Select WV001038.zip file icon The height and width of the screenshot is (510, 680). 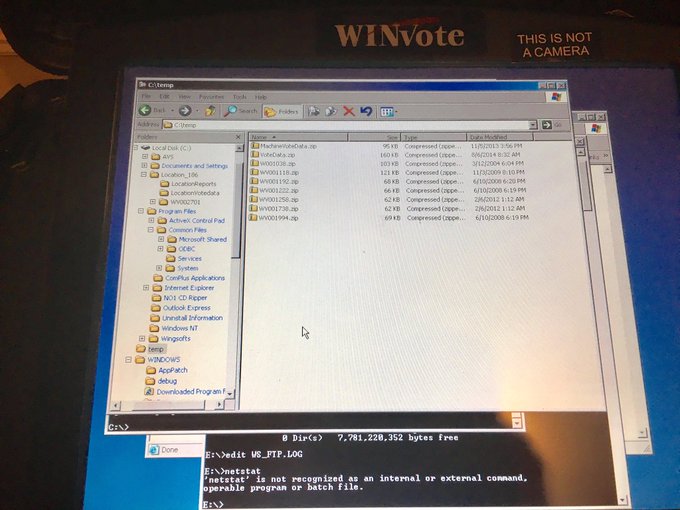pyautogui.click(x=255, y=163)
